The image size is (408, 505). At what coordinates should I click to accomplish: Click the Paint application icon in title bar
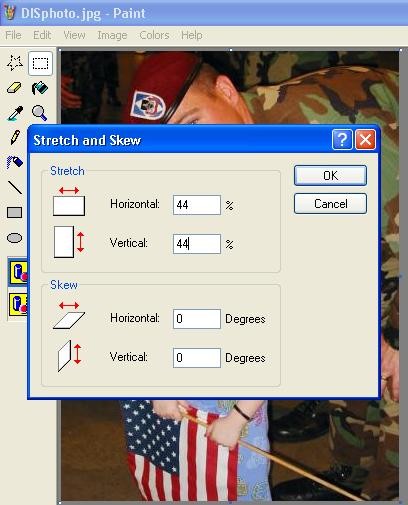pos(10,13)
